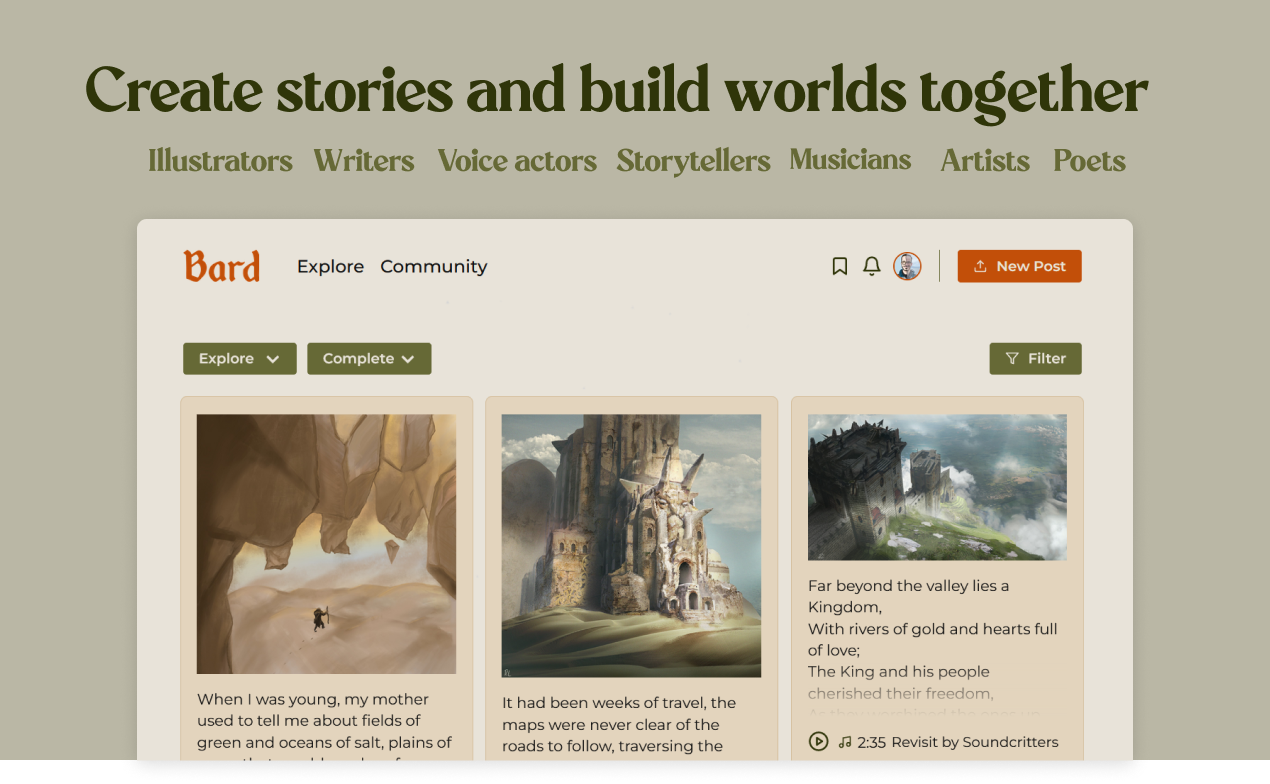Click the word Storytellers

pos(693,161)
